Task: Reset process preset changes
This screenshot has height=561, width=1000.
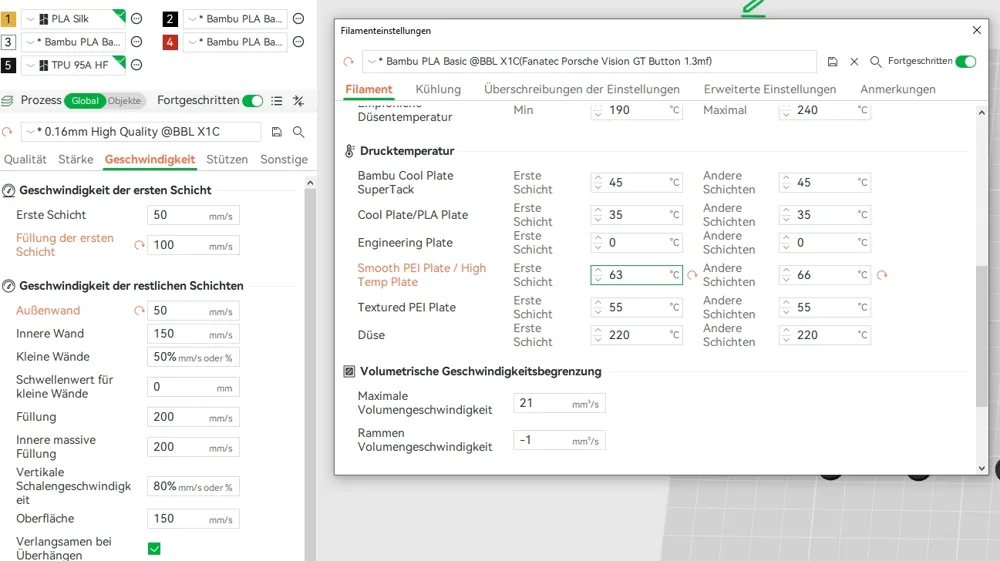Action: pos(8,132)
